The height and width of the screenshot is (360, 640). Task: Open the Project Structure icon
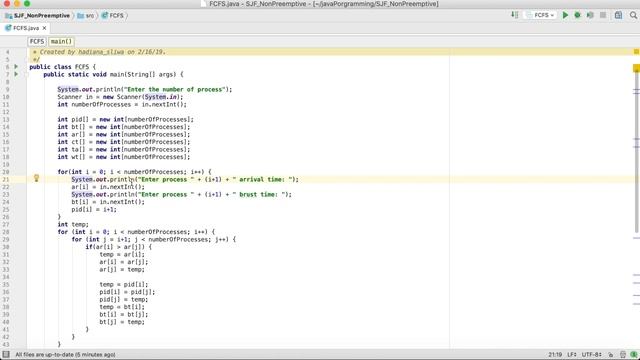pyautogui.click(x=618, y=15)
